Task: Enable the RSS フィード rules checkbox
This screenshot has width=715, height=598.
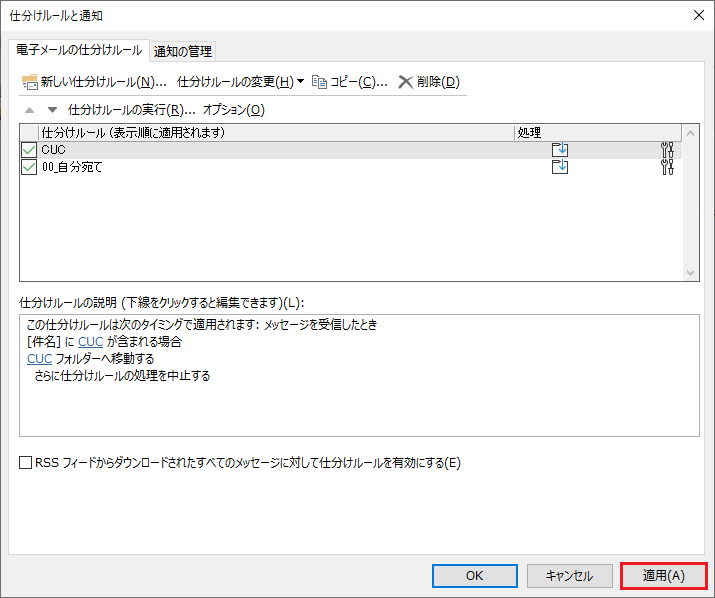Action: click(26, 463)
